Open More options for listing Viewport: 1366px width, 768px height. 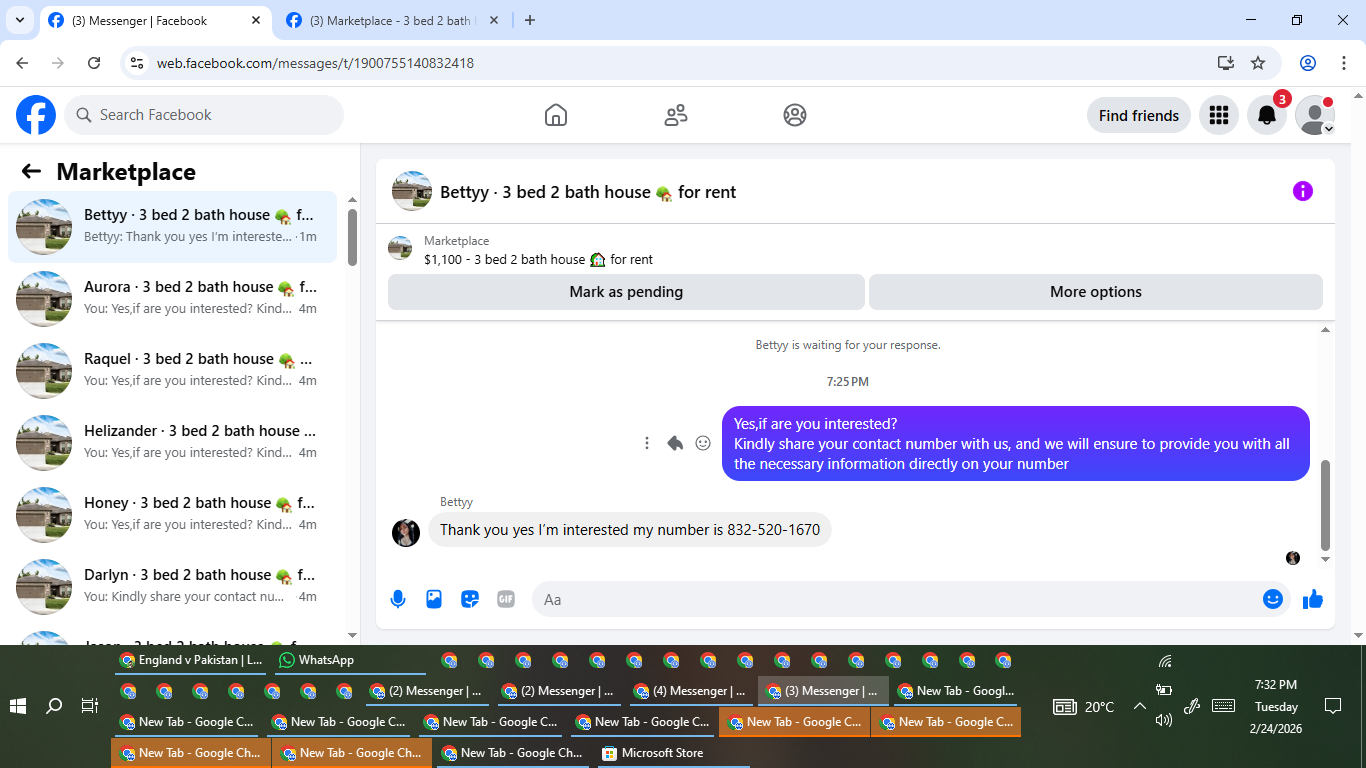1096,292
